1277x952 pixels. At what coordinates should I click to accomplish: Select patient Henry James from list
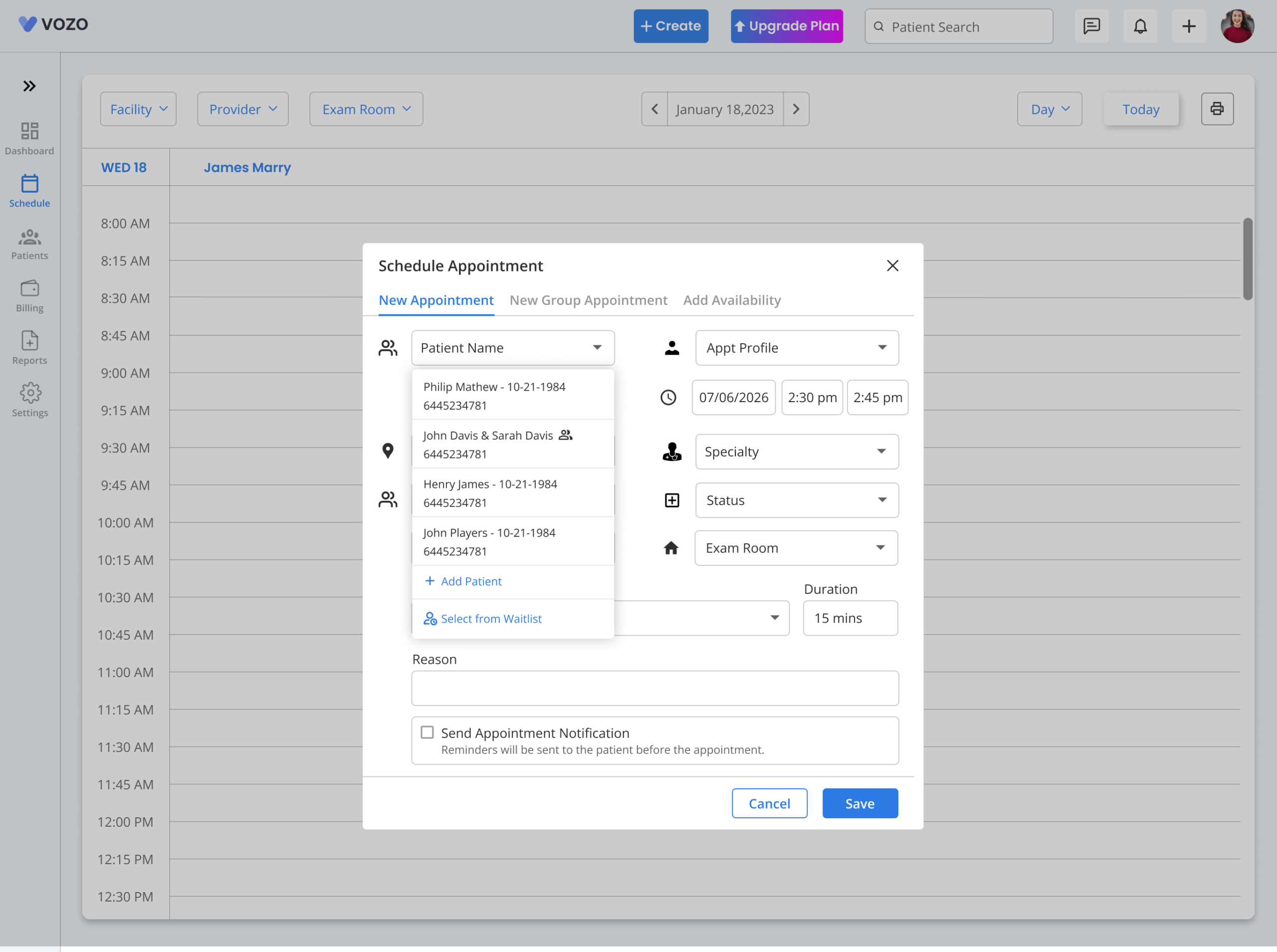(x=513, y=492)
